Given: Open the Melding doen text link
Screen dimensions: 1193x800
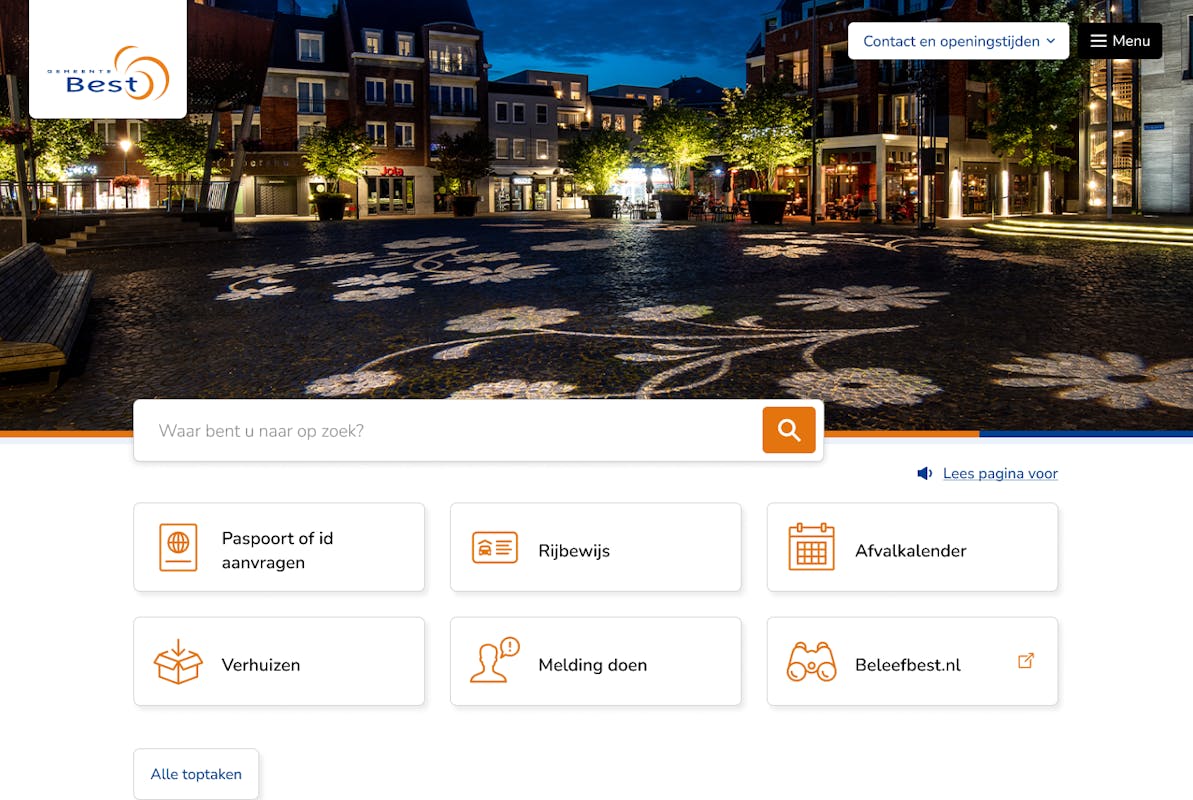Looking at the screenshot, I should coord(592,665).
